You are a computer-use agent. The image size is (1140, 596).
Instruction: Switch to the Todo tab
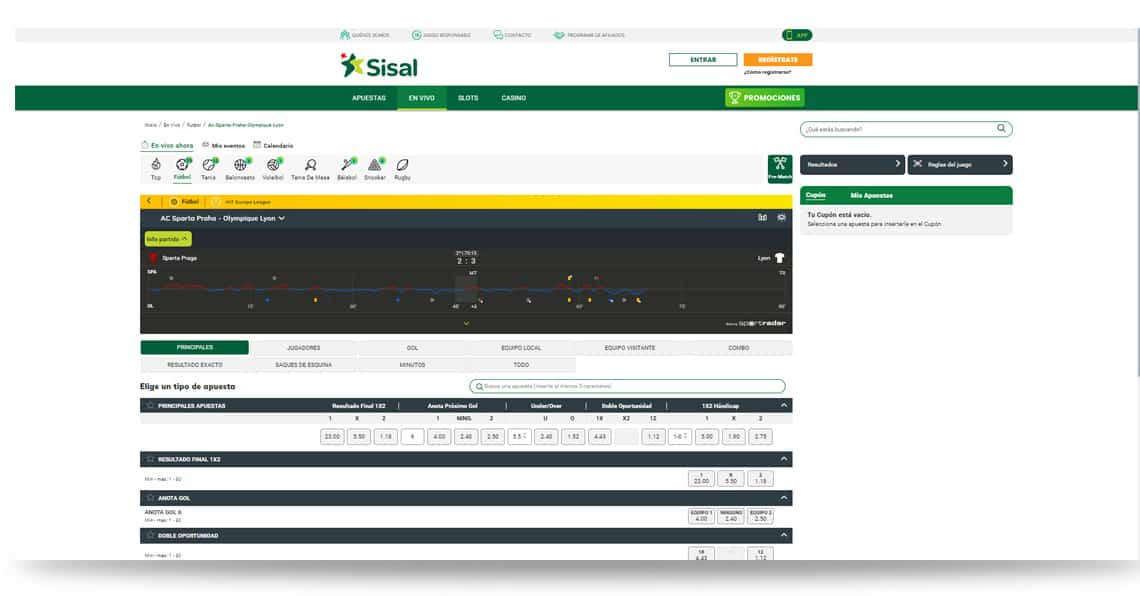click(521, 365)
